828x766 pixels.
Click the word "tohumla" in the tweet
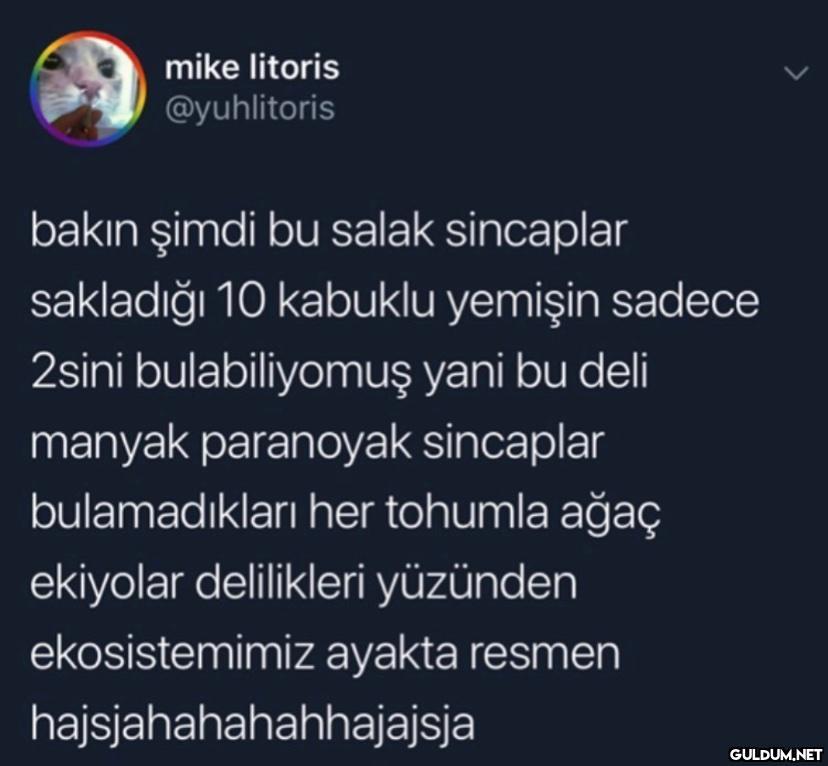click(467, 512)
